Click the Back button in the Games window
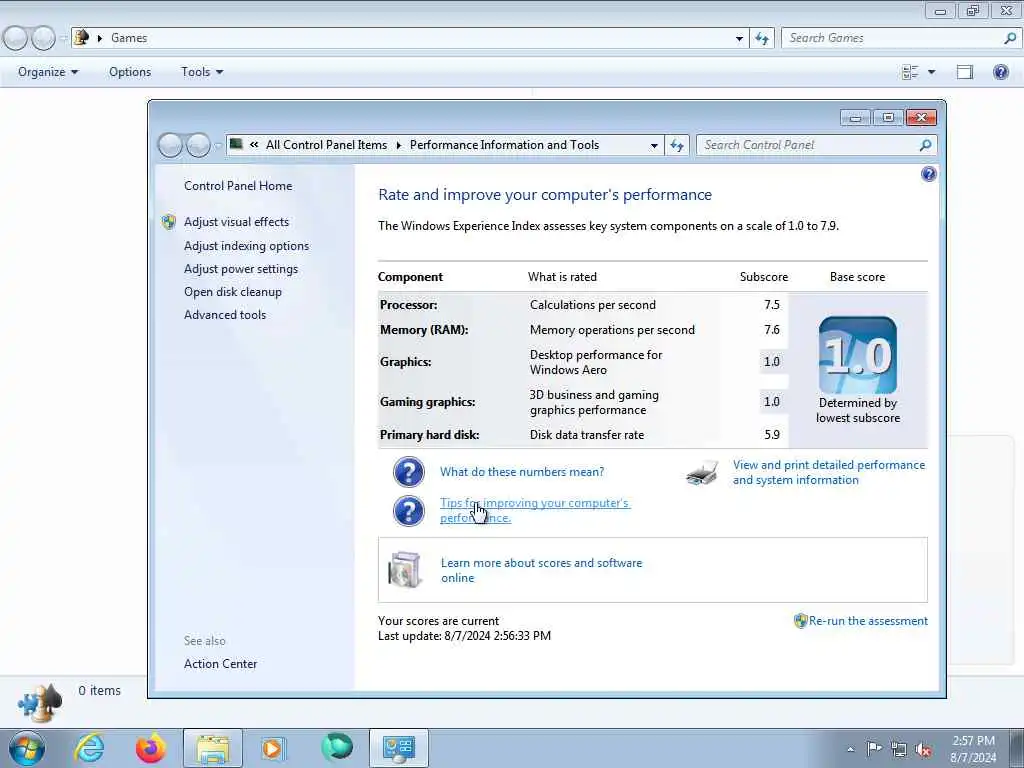Image resolution: width=1024 pixels, height=768 pixels. coord(14,39)
